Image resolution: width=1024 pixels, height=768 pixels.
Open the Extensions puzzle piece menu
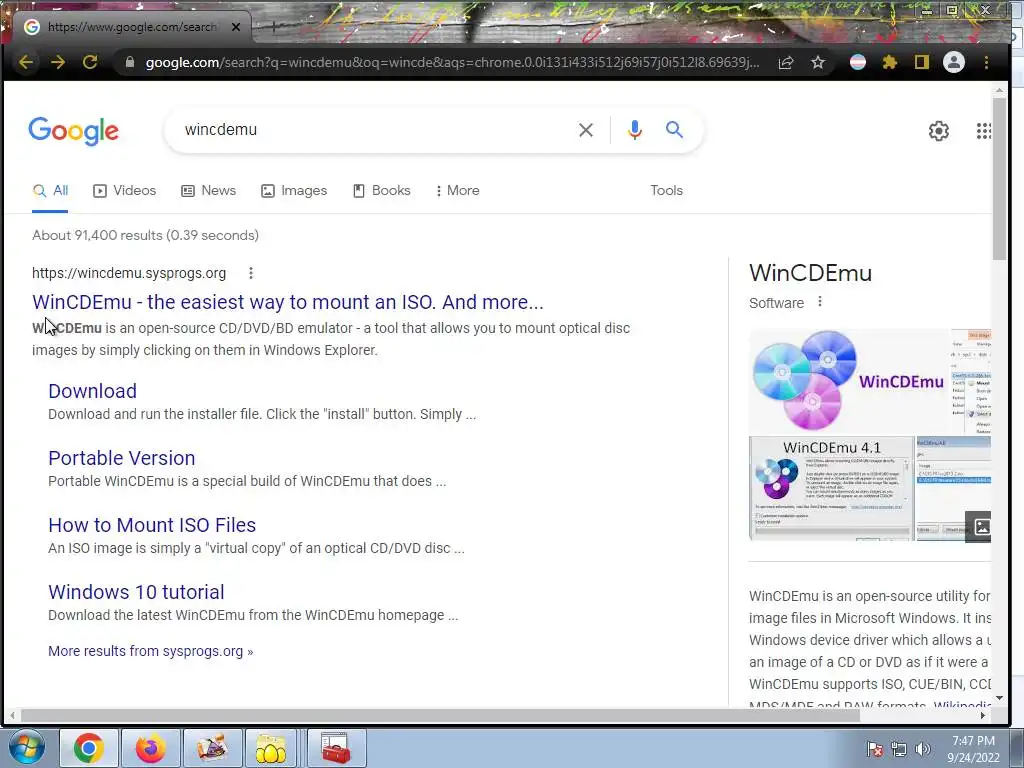pyautogui.click(x=889, y=62)
